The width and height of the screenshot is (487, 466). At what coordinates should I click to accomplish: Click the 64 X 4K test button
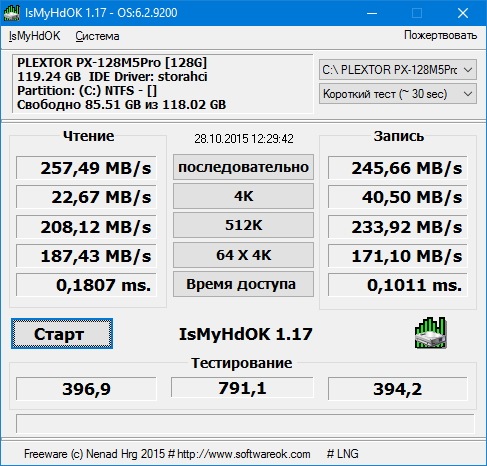point(243,255)
